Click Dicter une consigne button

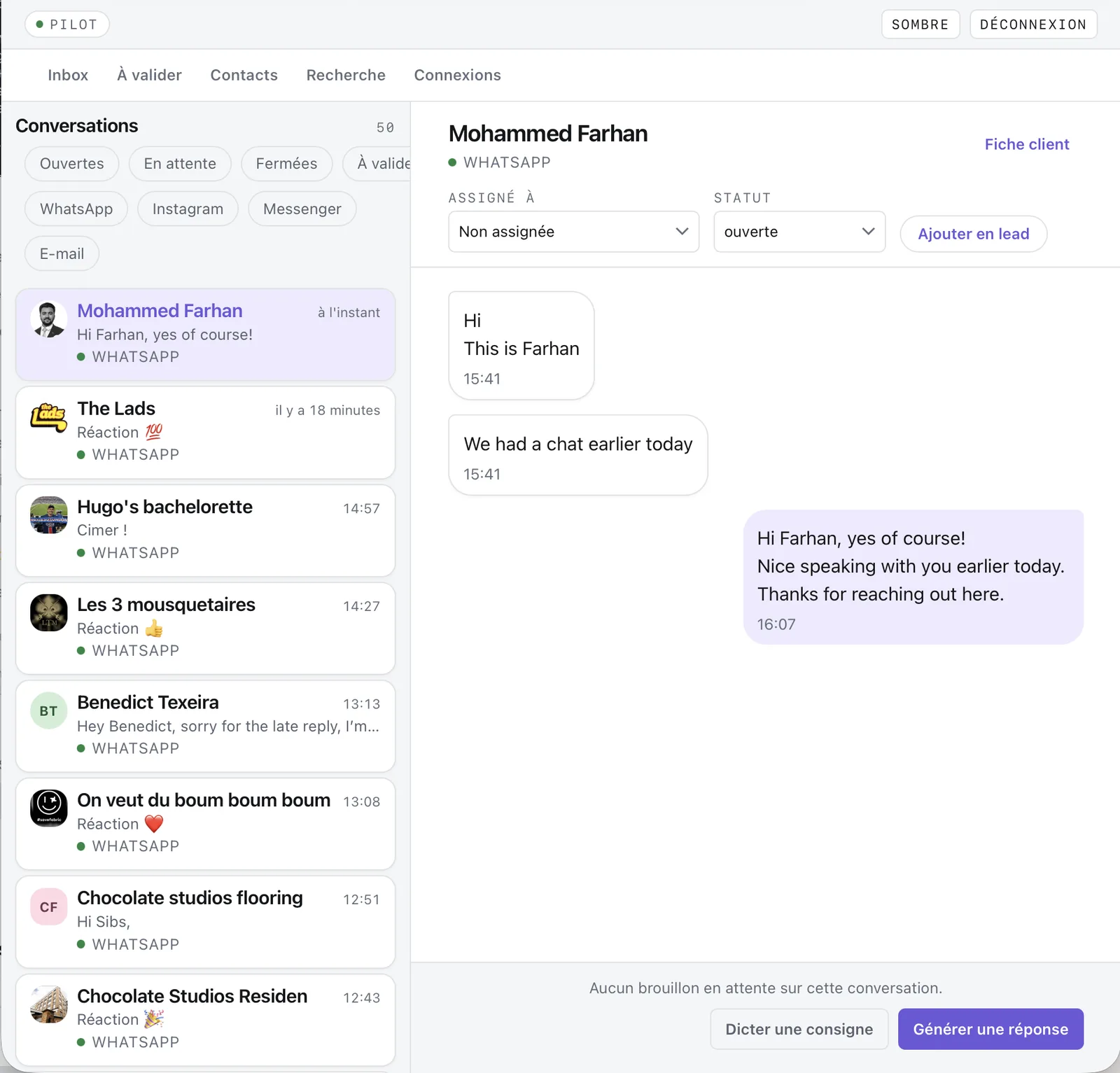pos(799,1029)
